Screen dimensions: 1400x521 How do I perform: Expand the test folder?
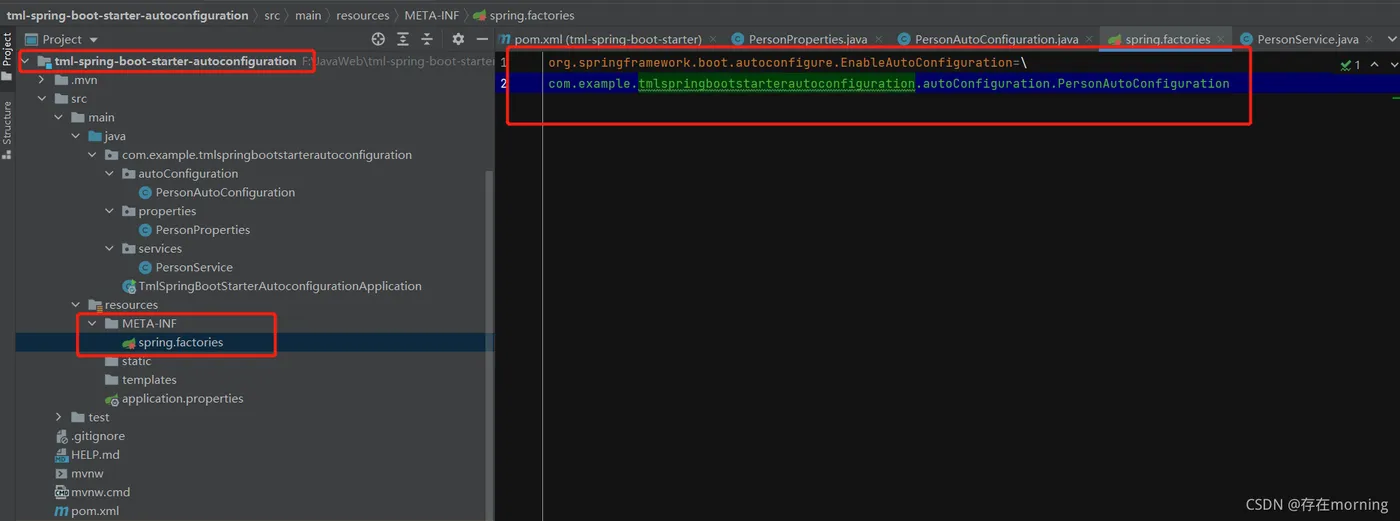pyautogui.click(x=59, y=417)
